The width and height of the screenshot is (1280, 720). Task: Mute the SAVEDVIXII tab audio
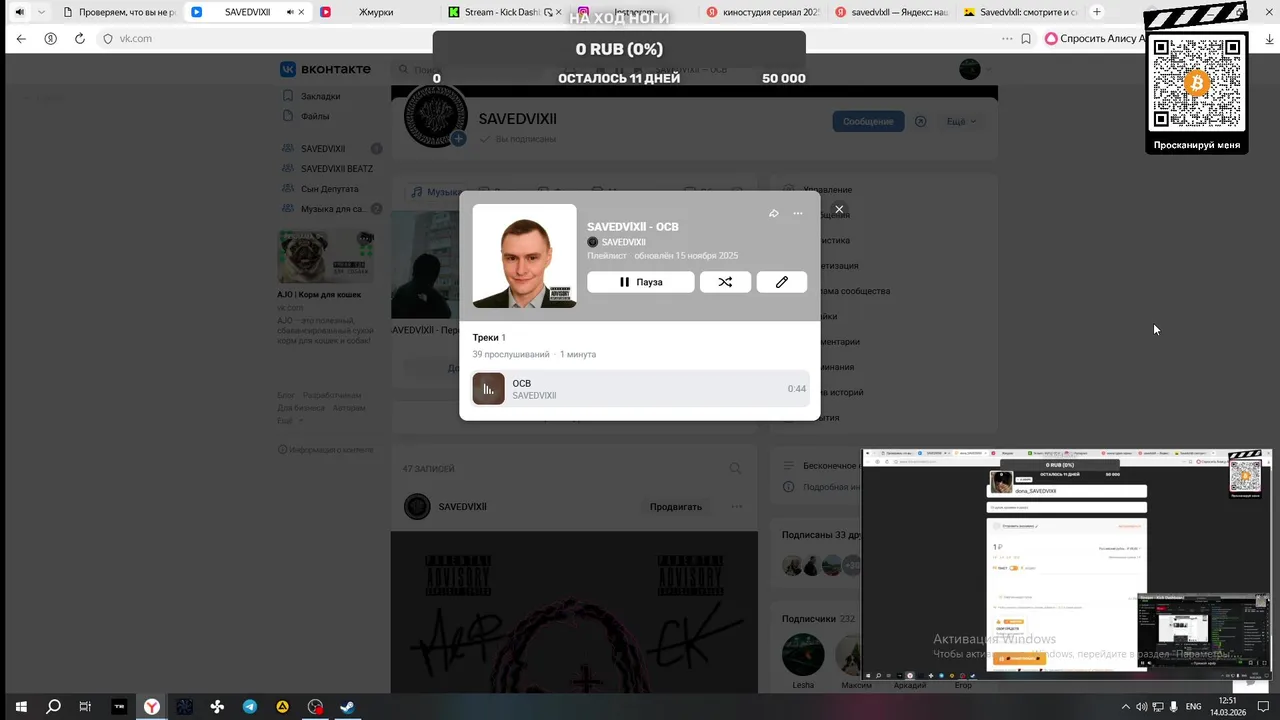pyautogui.click(x=291, y=12)
